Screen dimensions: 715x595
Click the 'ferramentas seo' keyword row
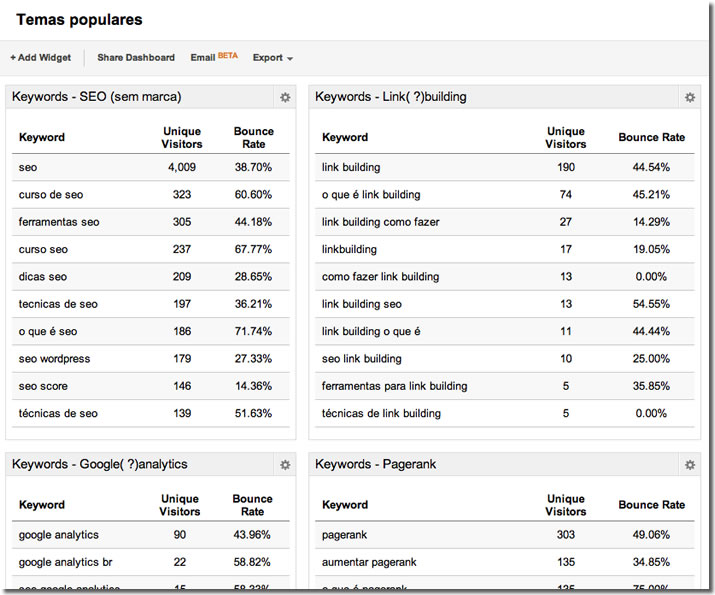pos(59,222)
